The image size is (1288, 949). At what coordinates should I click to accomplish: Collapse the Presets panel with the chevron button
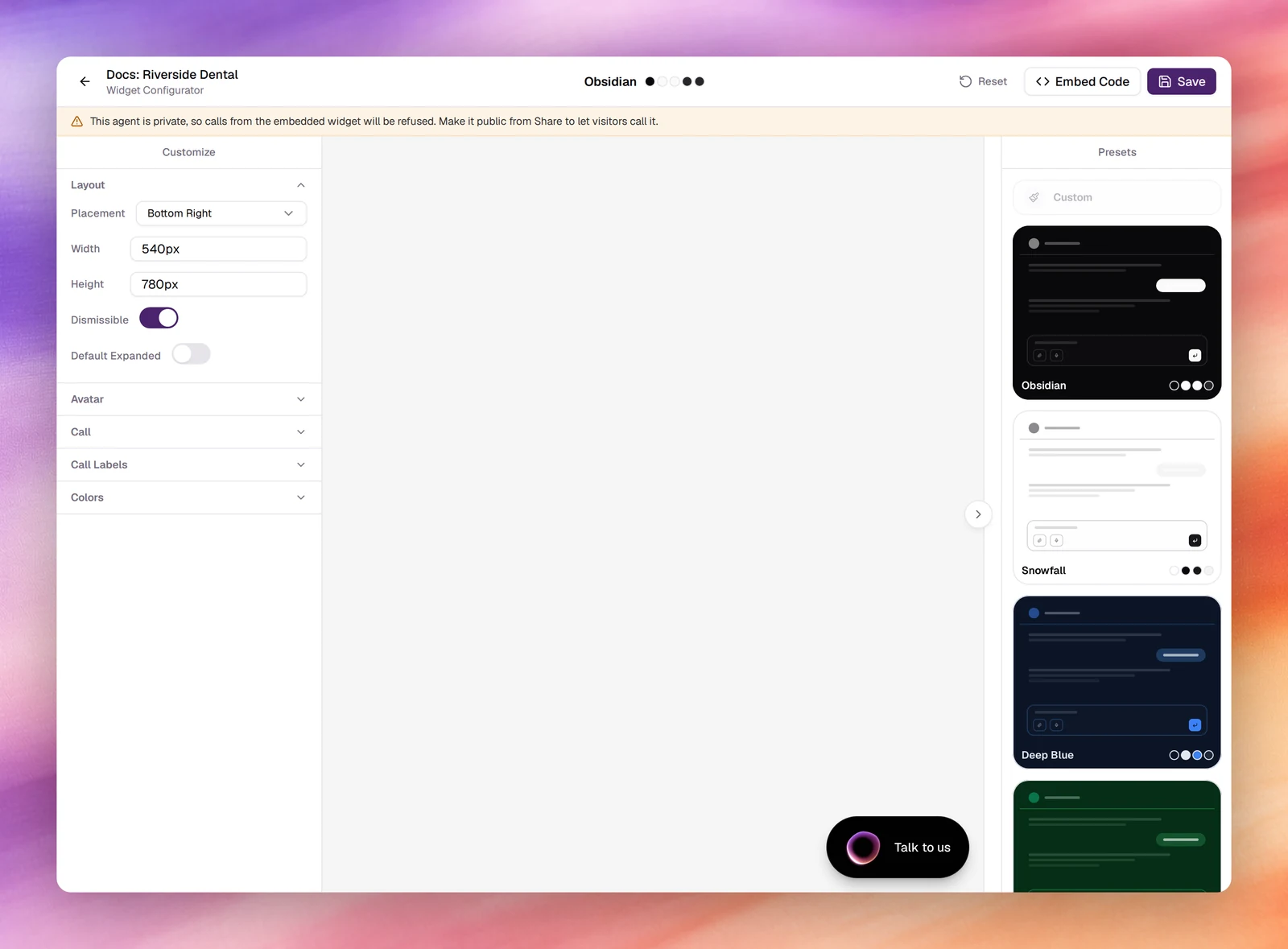(978, 514)
